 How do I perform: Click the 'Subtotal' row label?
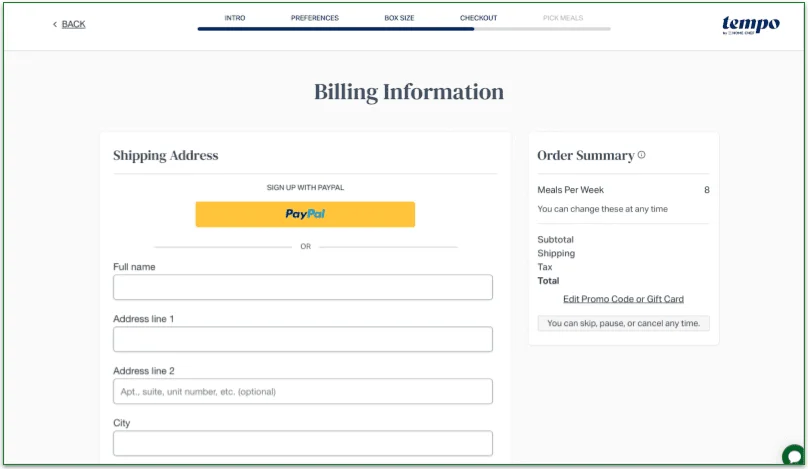556,240
